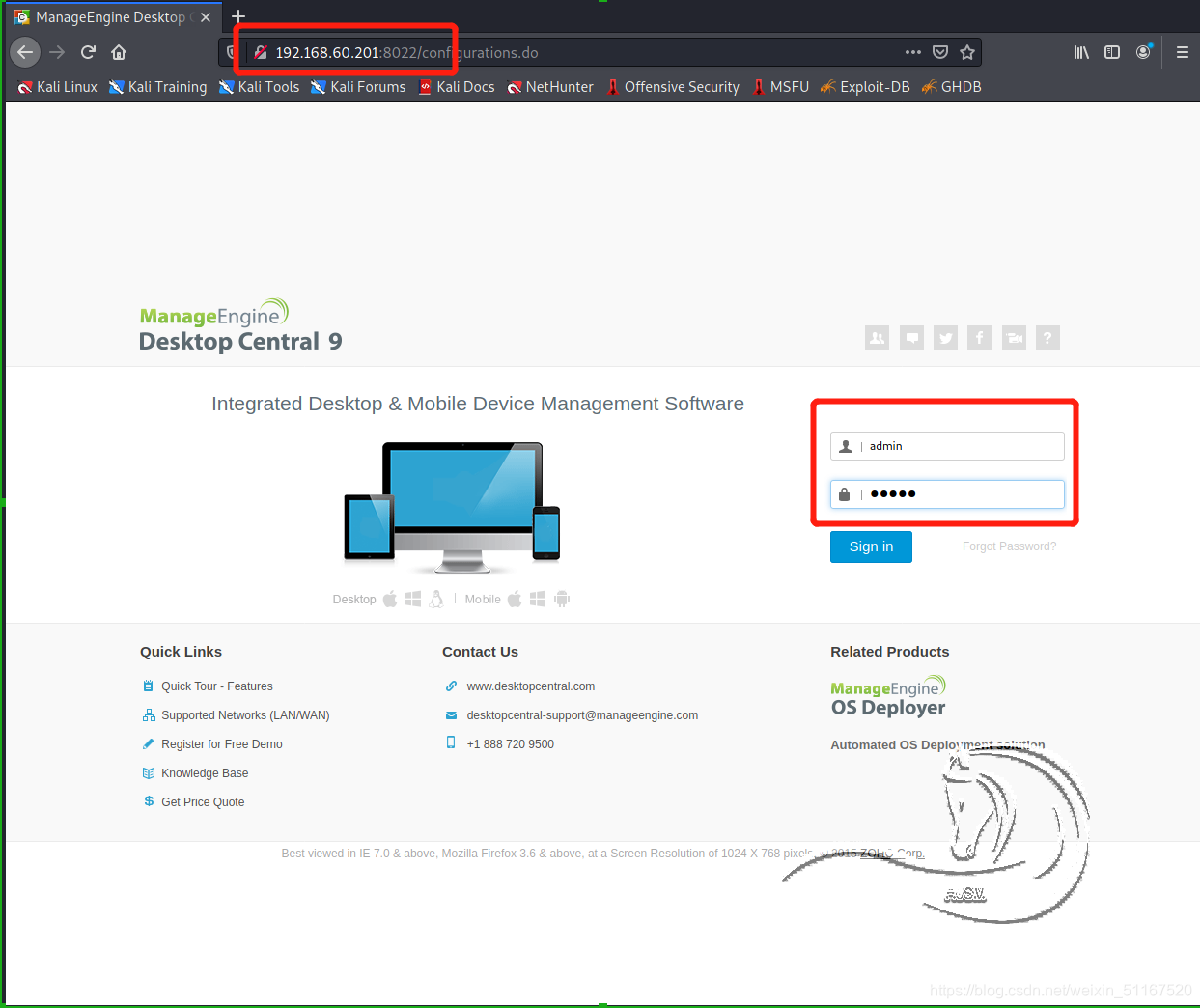Click the Windows icon next to Desktop
Viewport: 1201px width, 1008px height.
point(413,599)
